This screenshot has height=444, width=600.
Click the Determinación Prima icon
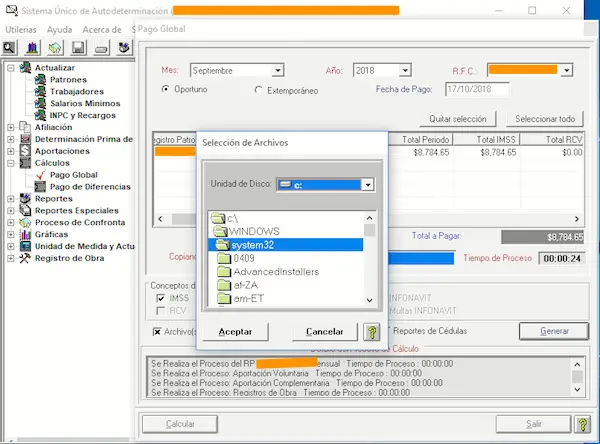[25, 139]
